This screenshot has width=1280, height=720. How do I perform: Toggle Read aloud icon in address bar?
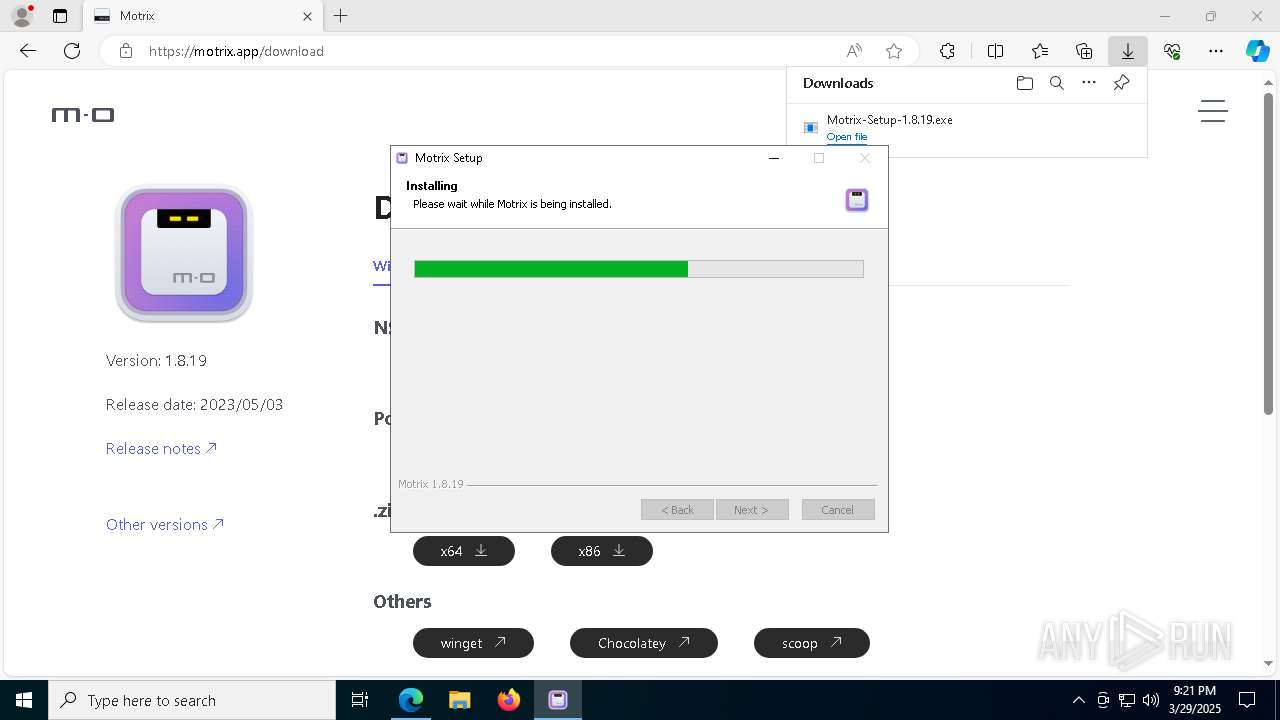[x=854, y=51]
